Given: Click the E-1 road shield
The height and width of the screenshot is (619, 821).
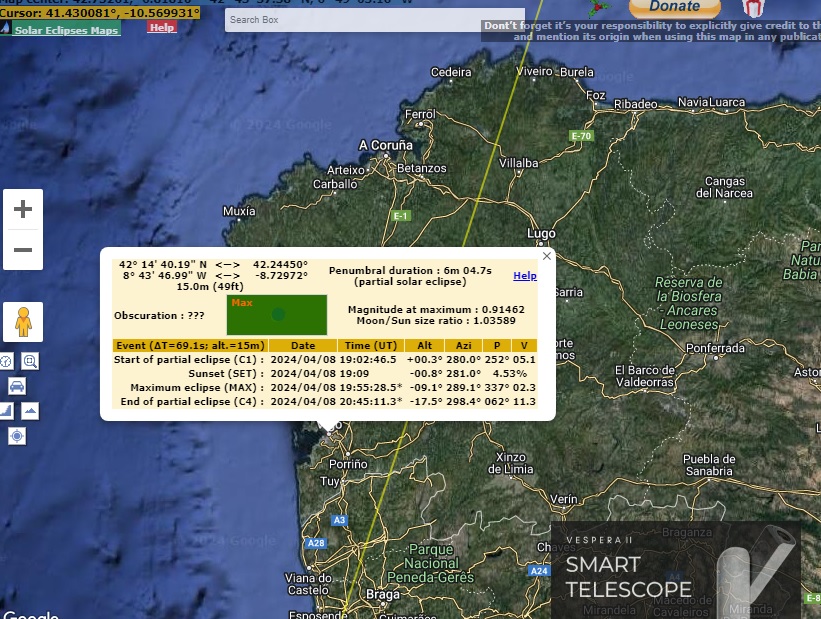Looking at the screenshot, I should point(401,216).
